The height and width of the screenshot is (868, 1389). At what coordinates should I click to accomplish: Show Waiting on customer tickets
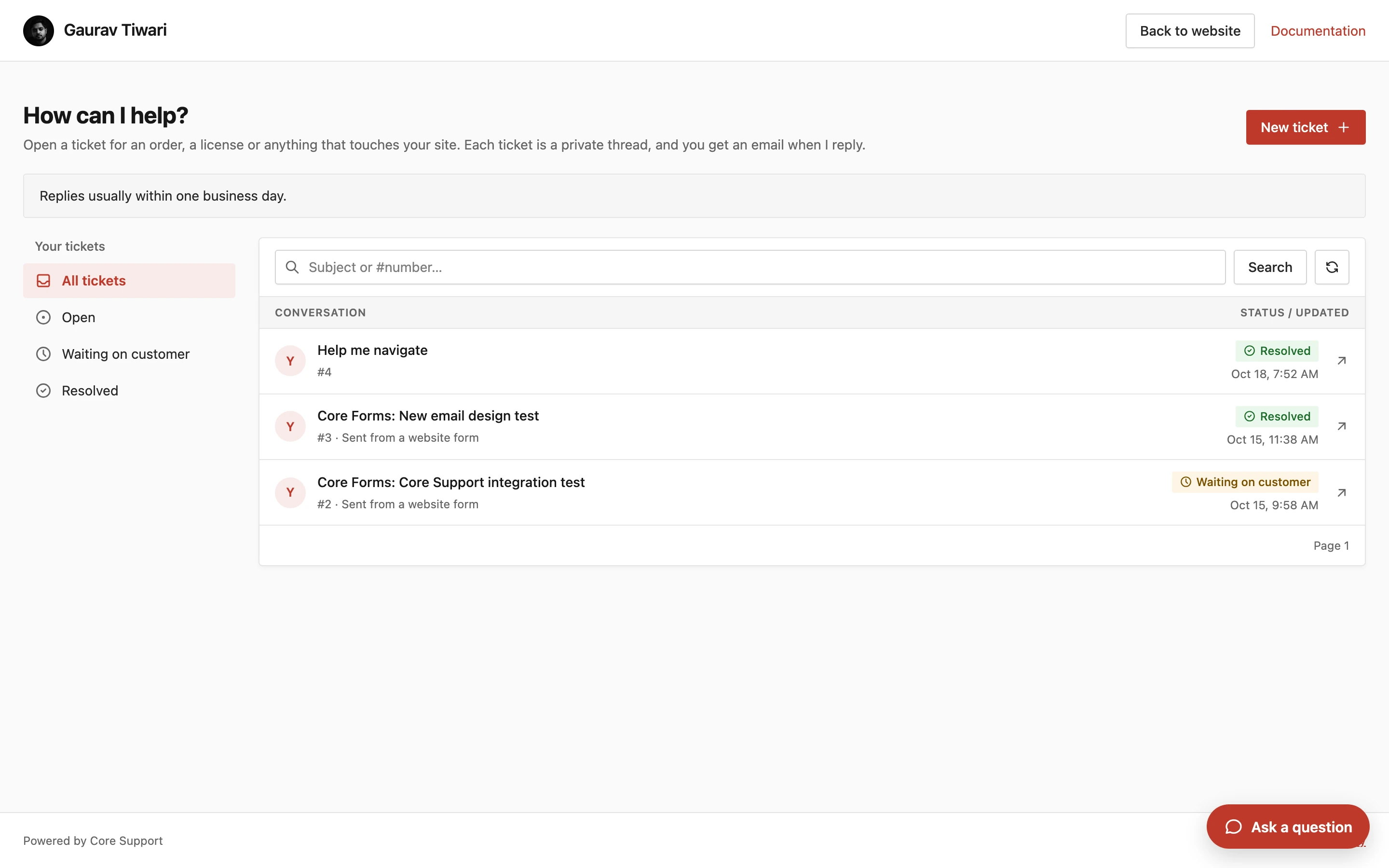[x=129, y=353]
